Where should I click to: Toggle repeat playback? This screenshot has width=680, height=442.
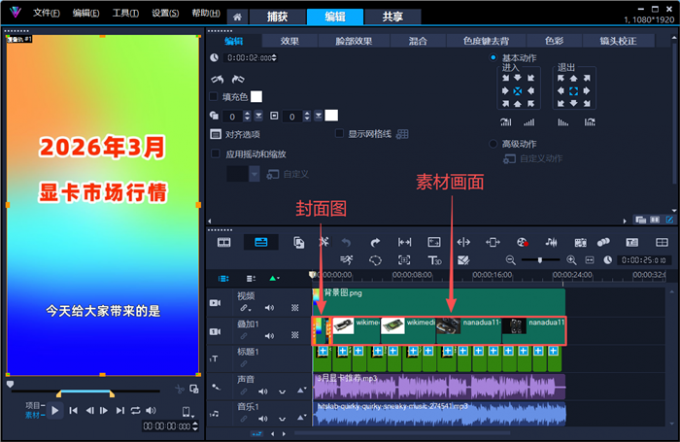click(x=135, y=410)
